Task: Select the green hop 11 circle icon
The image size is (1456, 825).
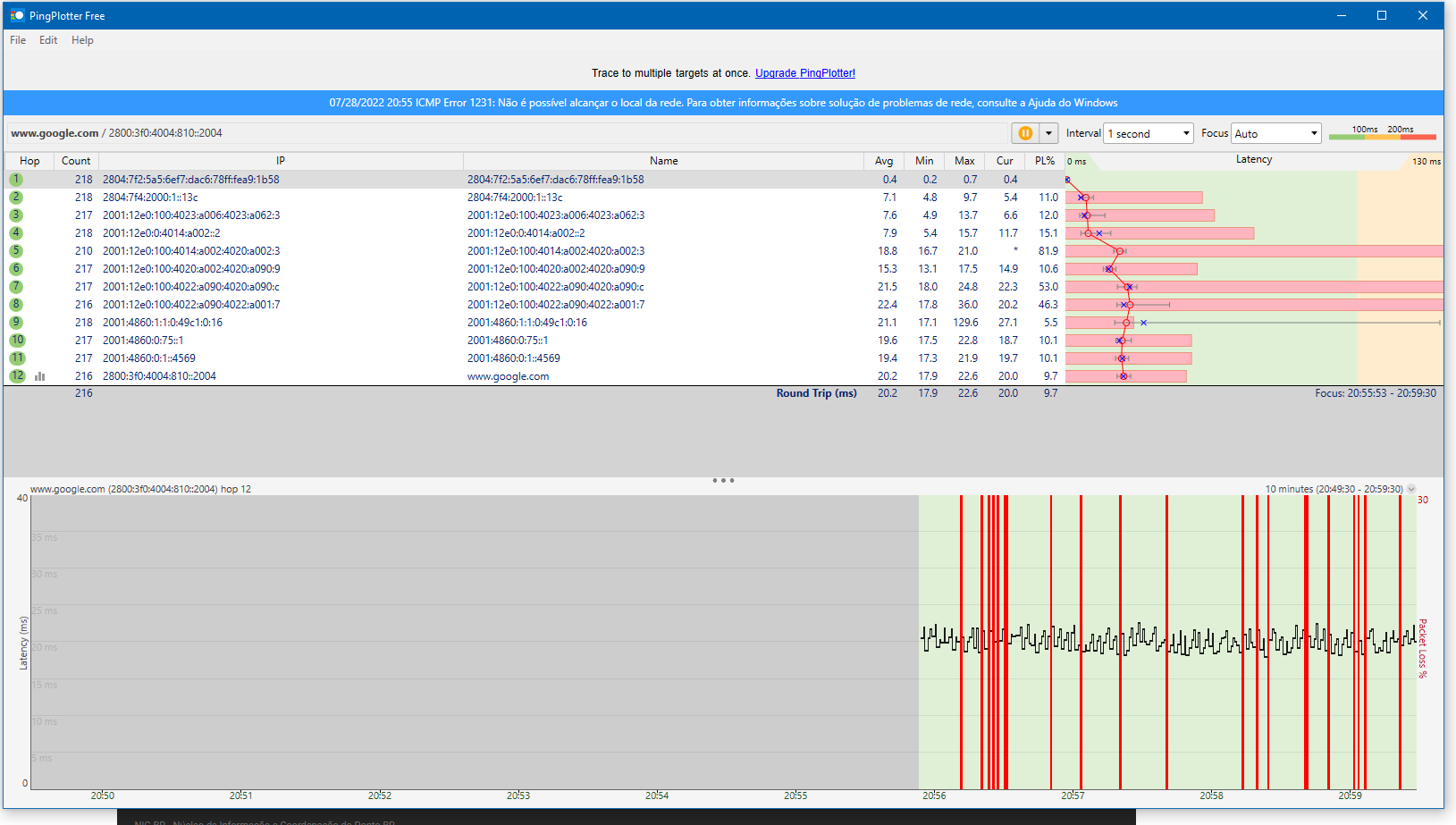Action: (17, 358)
